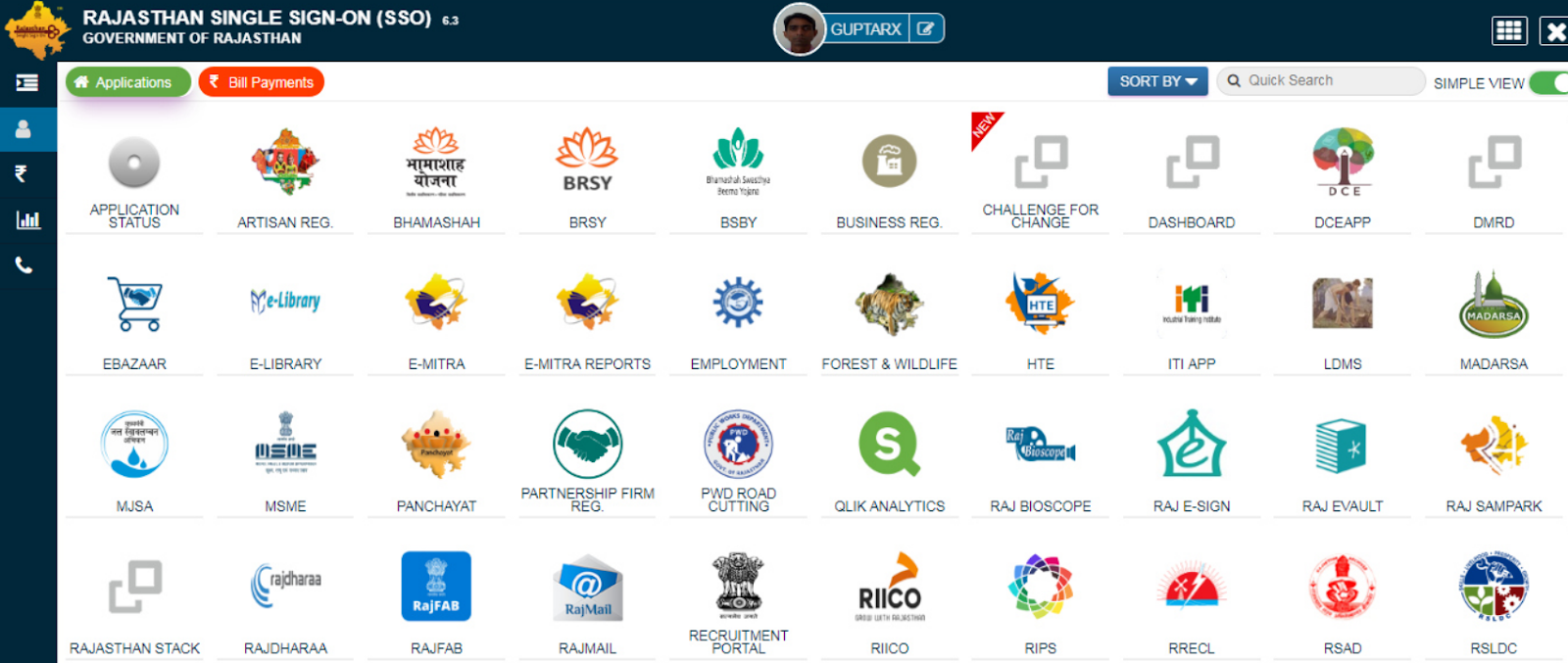This screenshot has width=1568, height=663.
Task: Open the RajFAB app icon
Action: coord(436,587)
